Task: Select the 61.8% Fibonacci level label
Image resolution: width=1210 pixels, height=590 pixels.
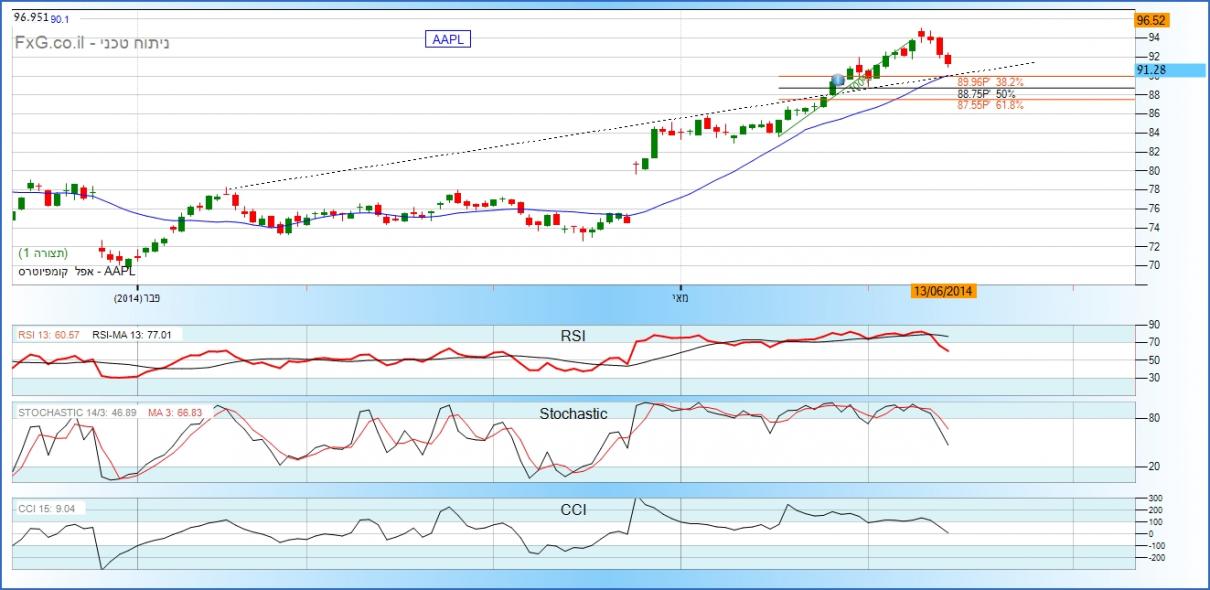Action: [990, 104]
